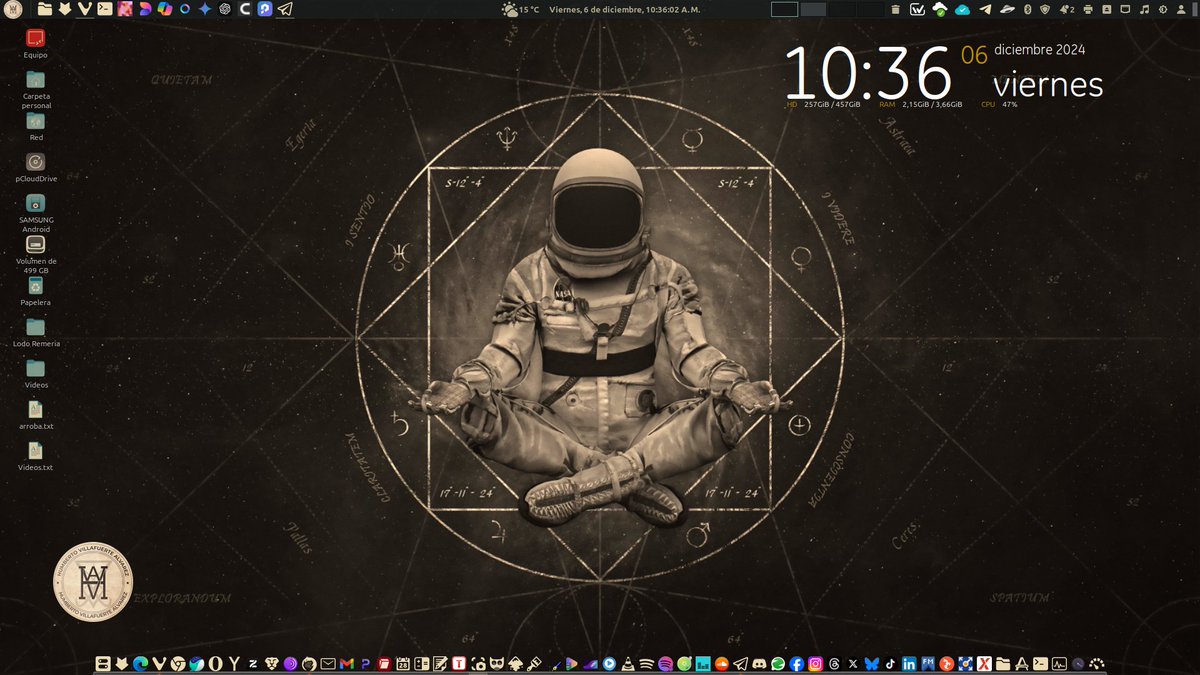Image resolution: width=1200 pixels, height=675 pixels.
Task: Open the Bluetooth tray applet
Action: (1028, 9)
